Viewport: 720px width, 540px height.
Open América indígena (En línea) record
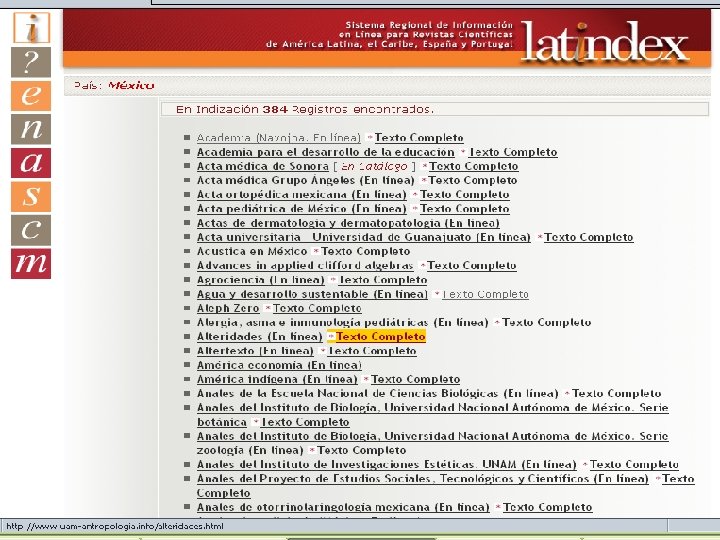coord(277,379)
